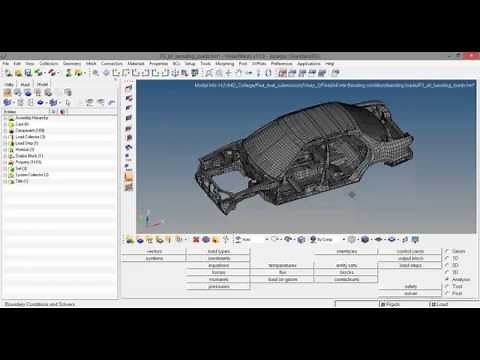Viewport: 480px width, 360px height.
Task: Expand the Load Collector (3) tree node
Action: pyautogui.click(x=5, y=137)
